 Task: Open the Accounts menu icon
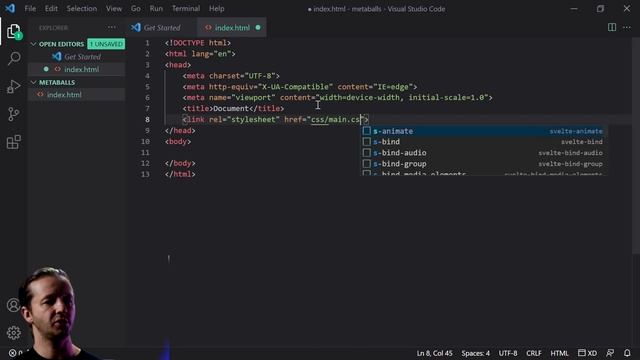coord(13,305)
